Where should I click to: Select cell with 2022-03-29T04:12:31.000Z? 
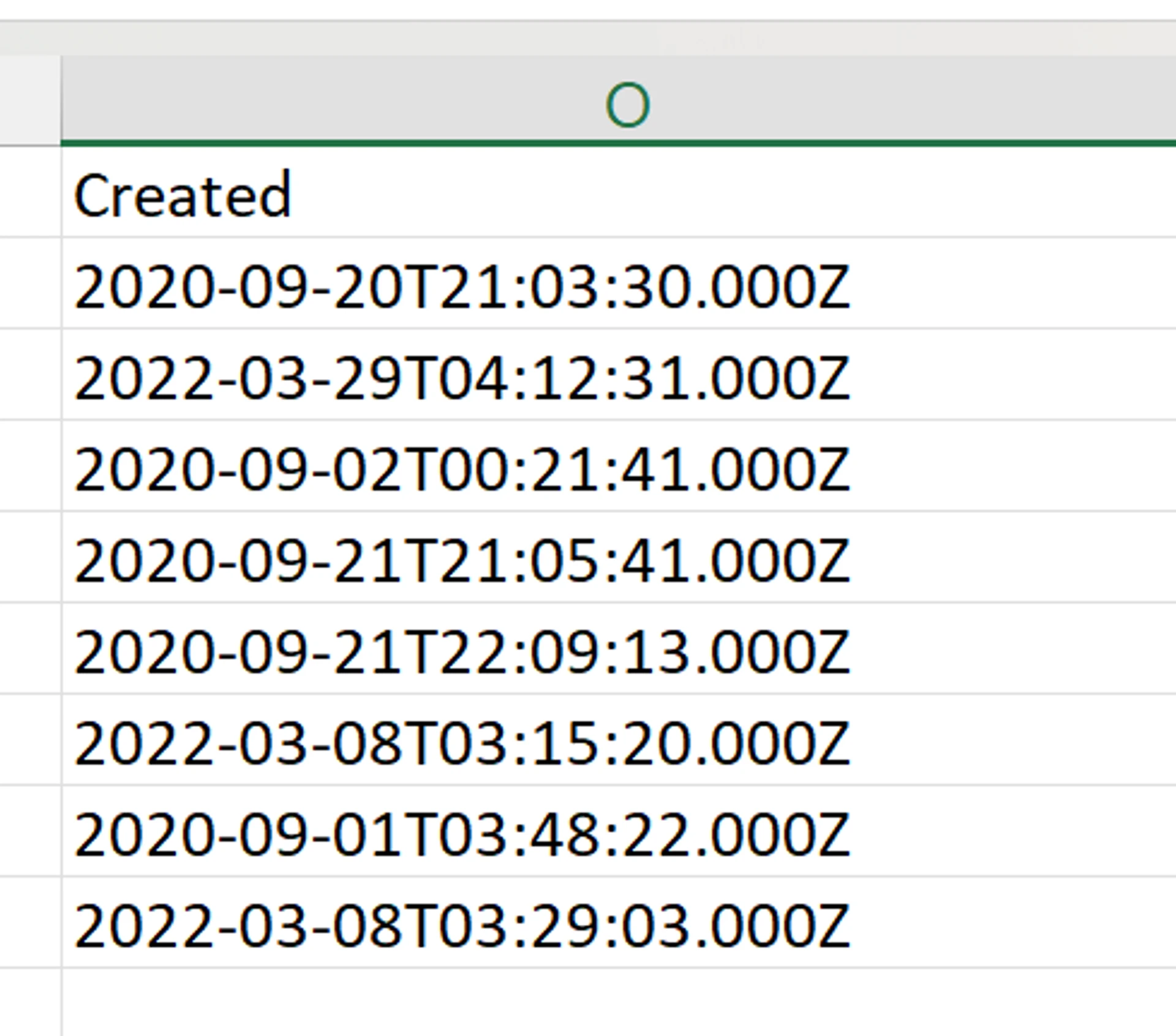coord(462,377)
